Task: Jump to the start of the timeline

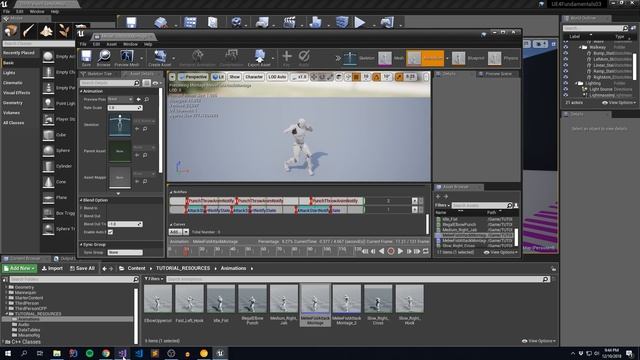Action: point(365,251)
